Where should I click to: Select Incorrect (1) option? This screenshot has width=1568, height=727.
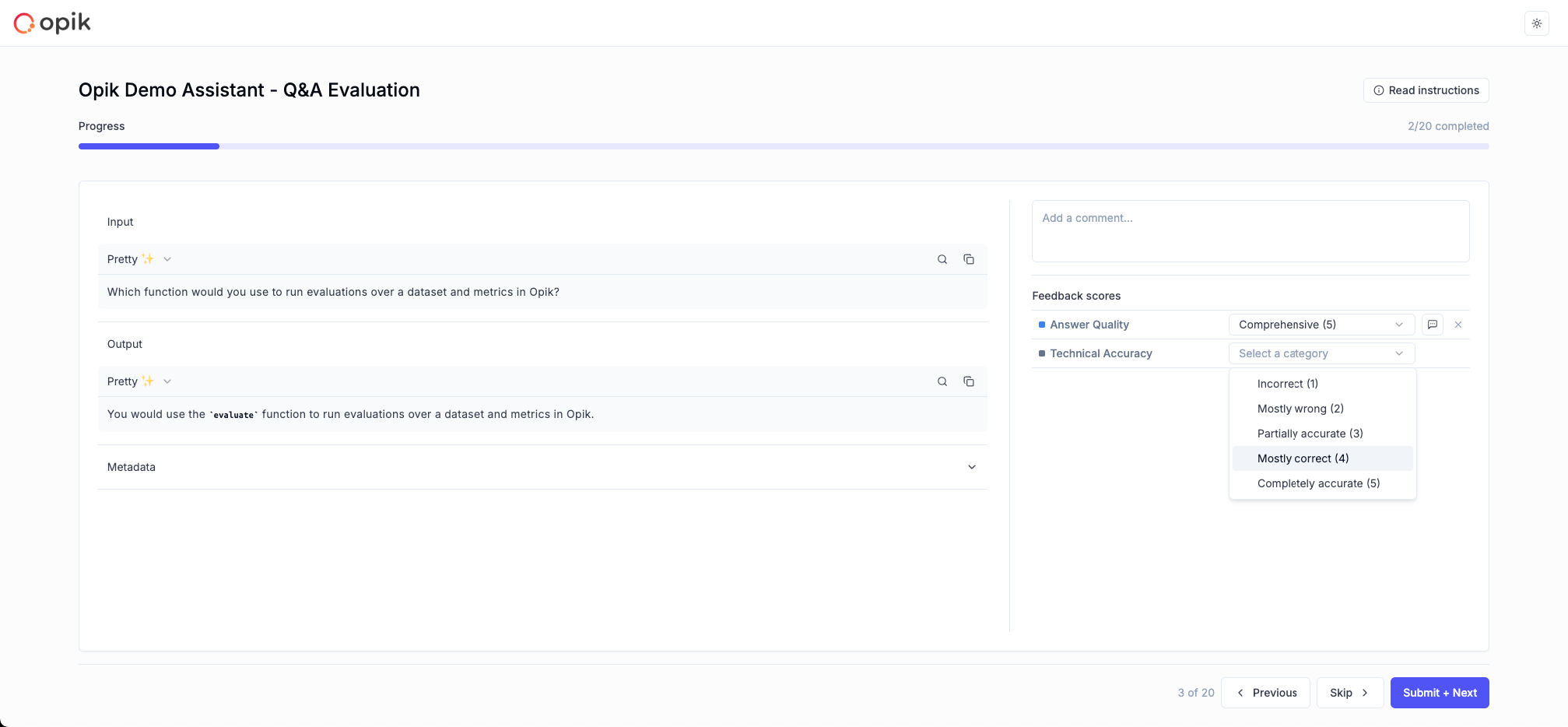pos(1287,384)
